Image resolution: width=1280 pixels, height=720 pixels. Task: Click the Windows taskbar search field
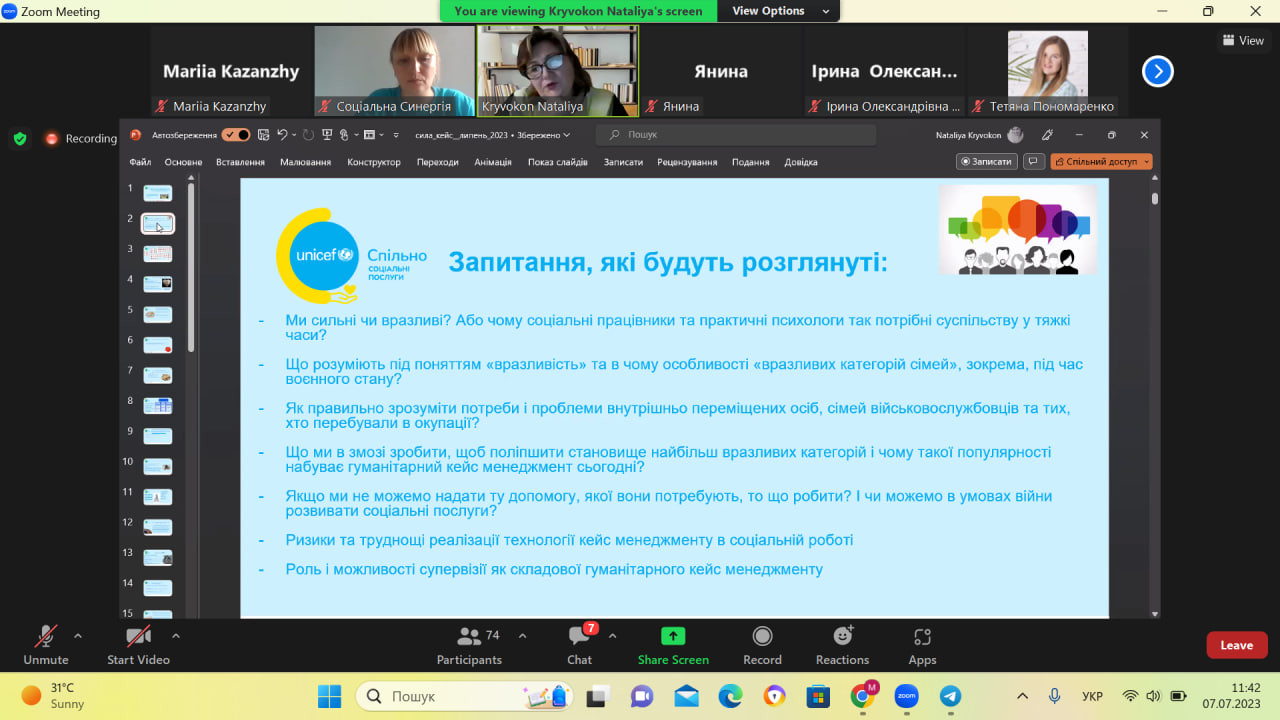pos(464,696)
